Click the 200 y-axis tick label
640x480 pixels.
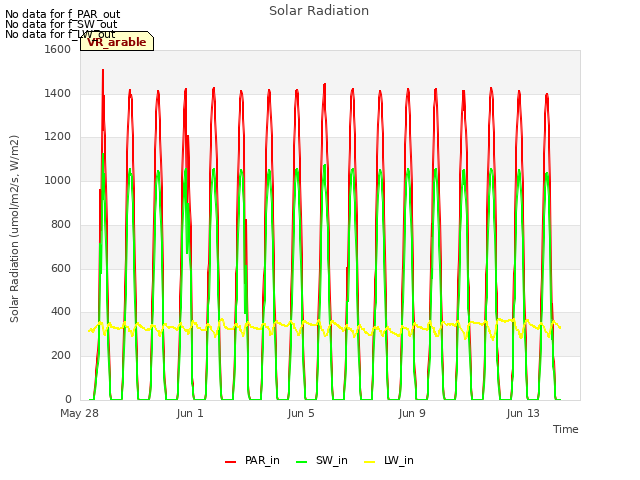pos(61,356)
